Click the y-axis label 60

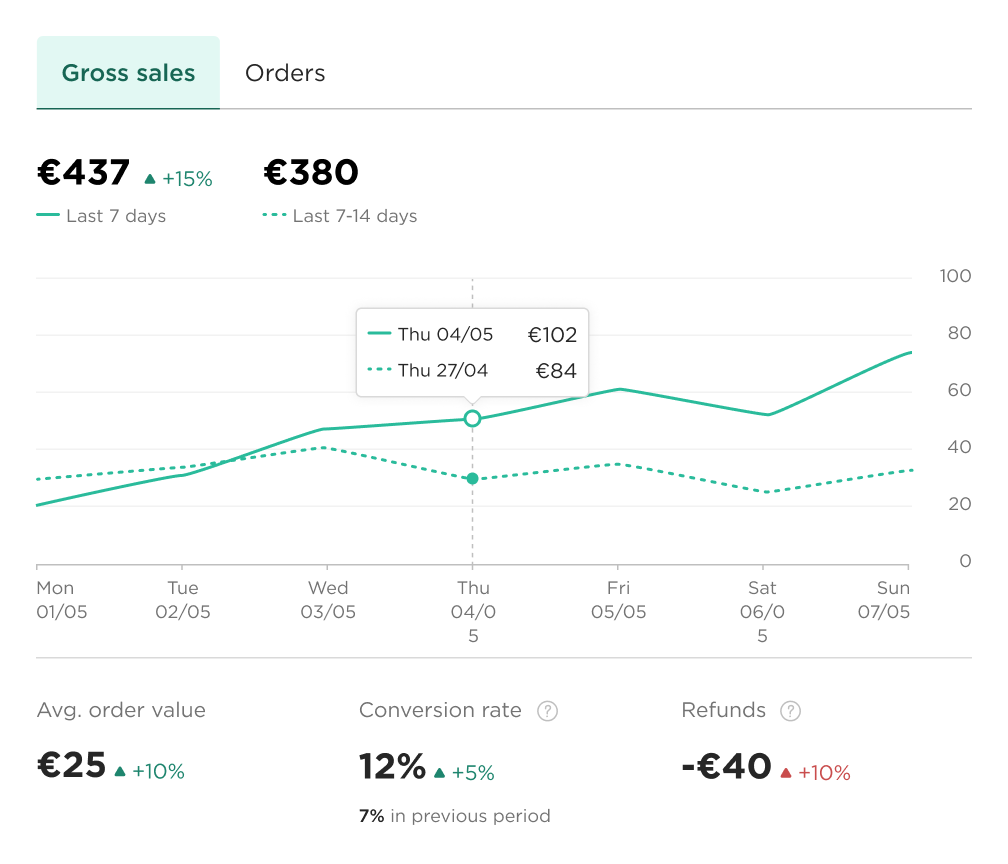click(x=959, y=390)
